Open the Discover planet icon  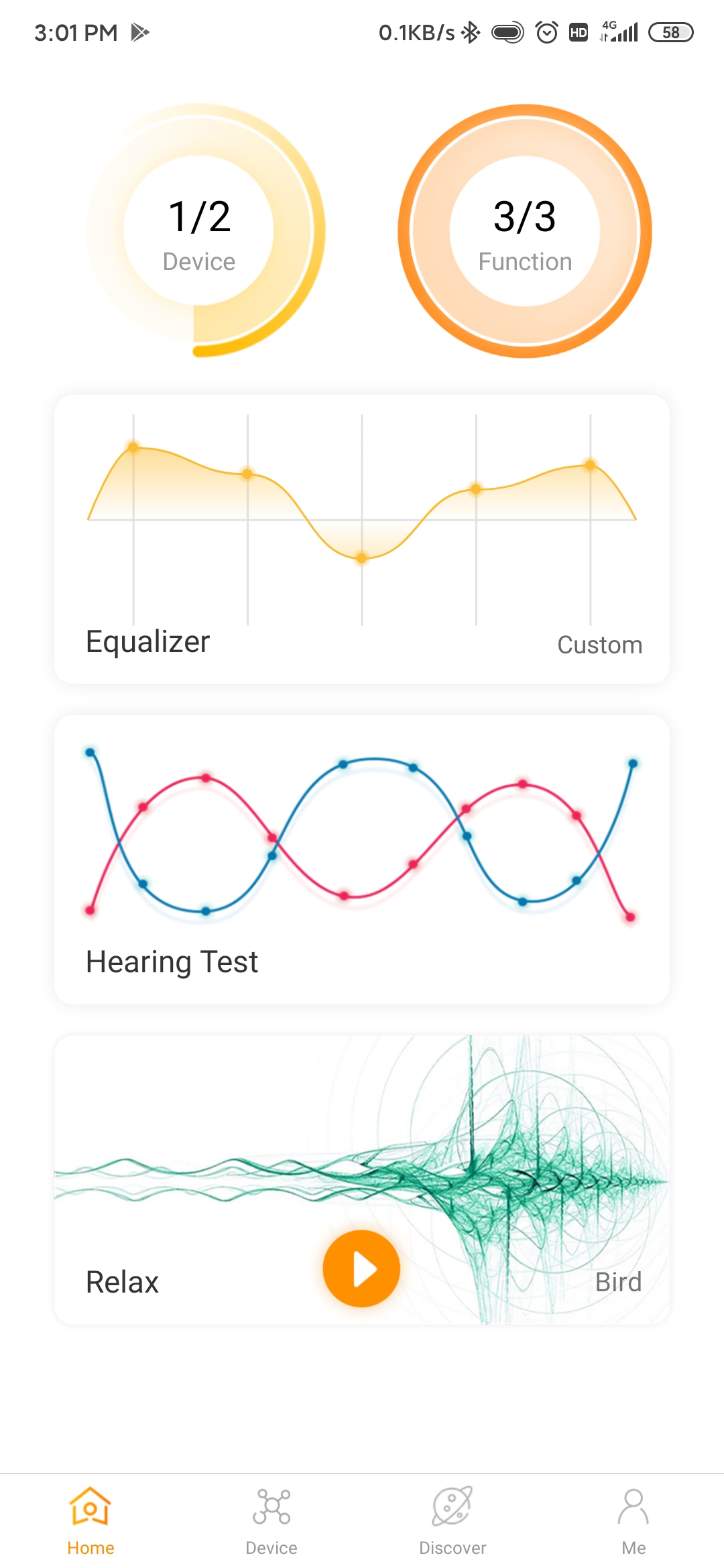pos(452,1506)
